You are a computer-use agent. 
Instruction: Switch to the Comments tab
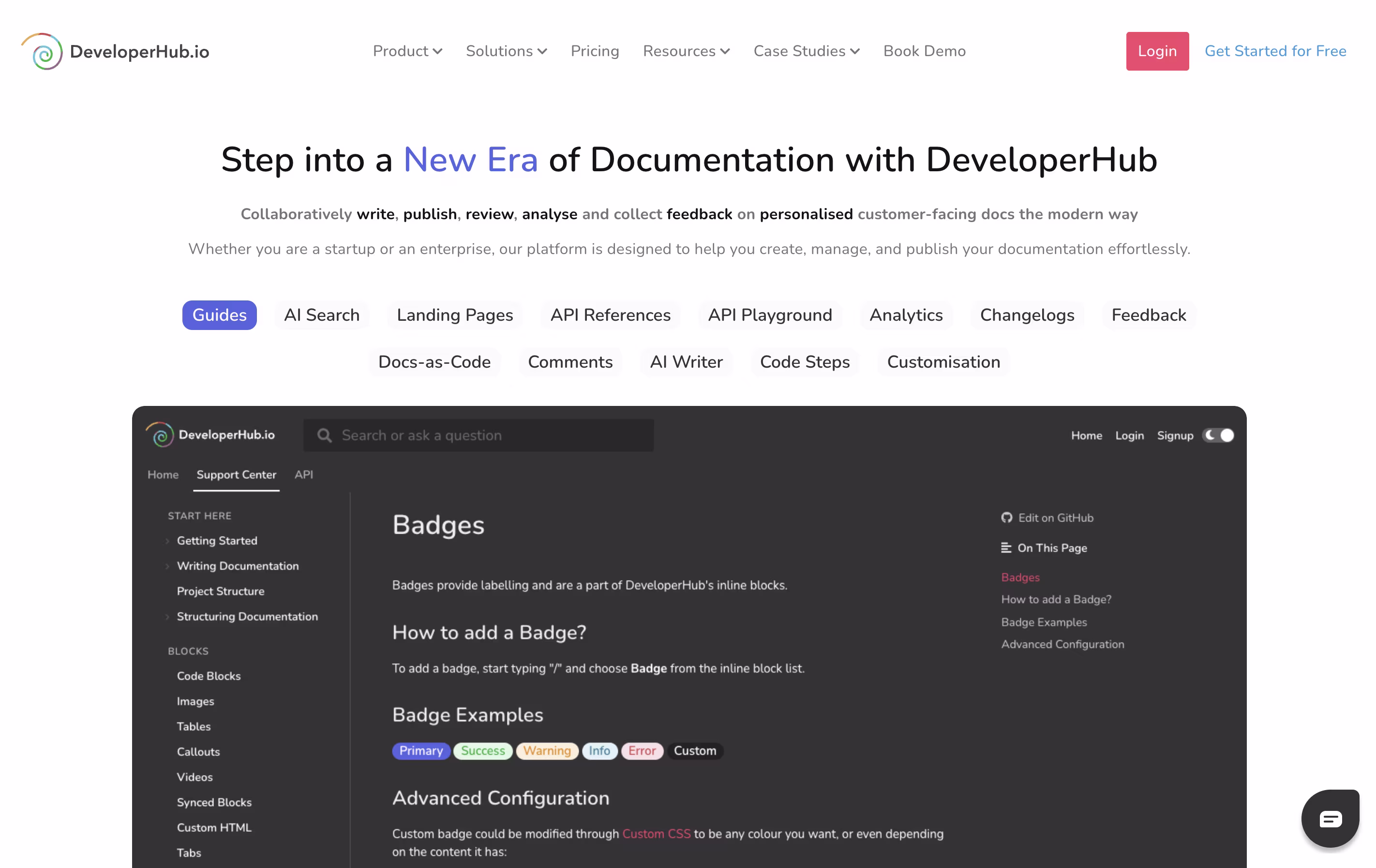570,362
